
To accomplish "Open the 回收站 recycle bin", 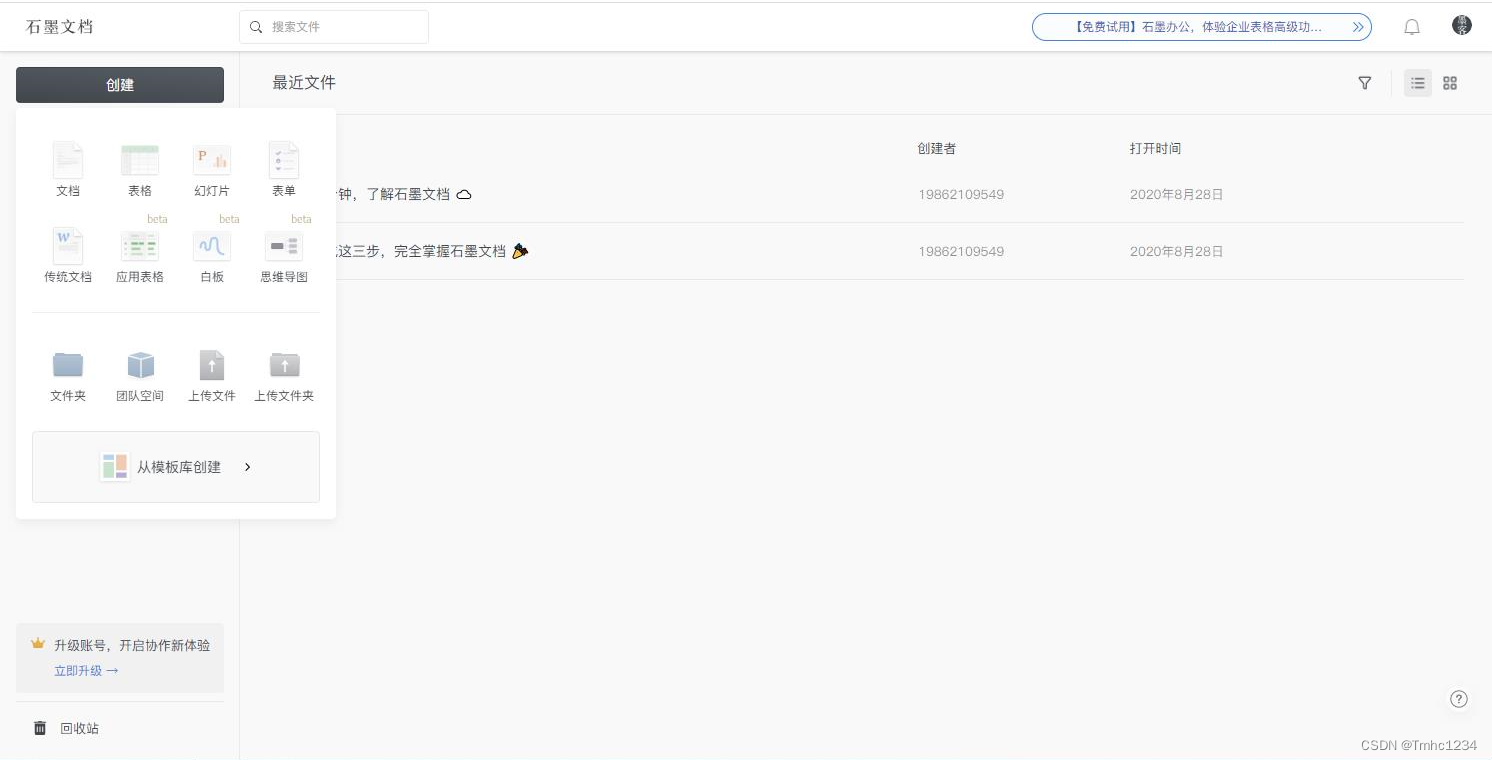I will [67, 728].
